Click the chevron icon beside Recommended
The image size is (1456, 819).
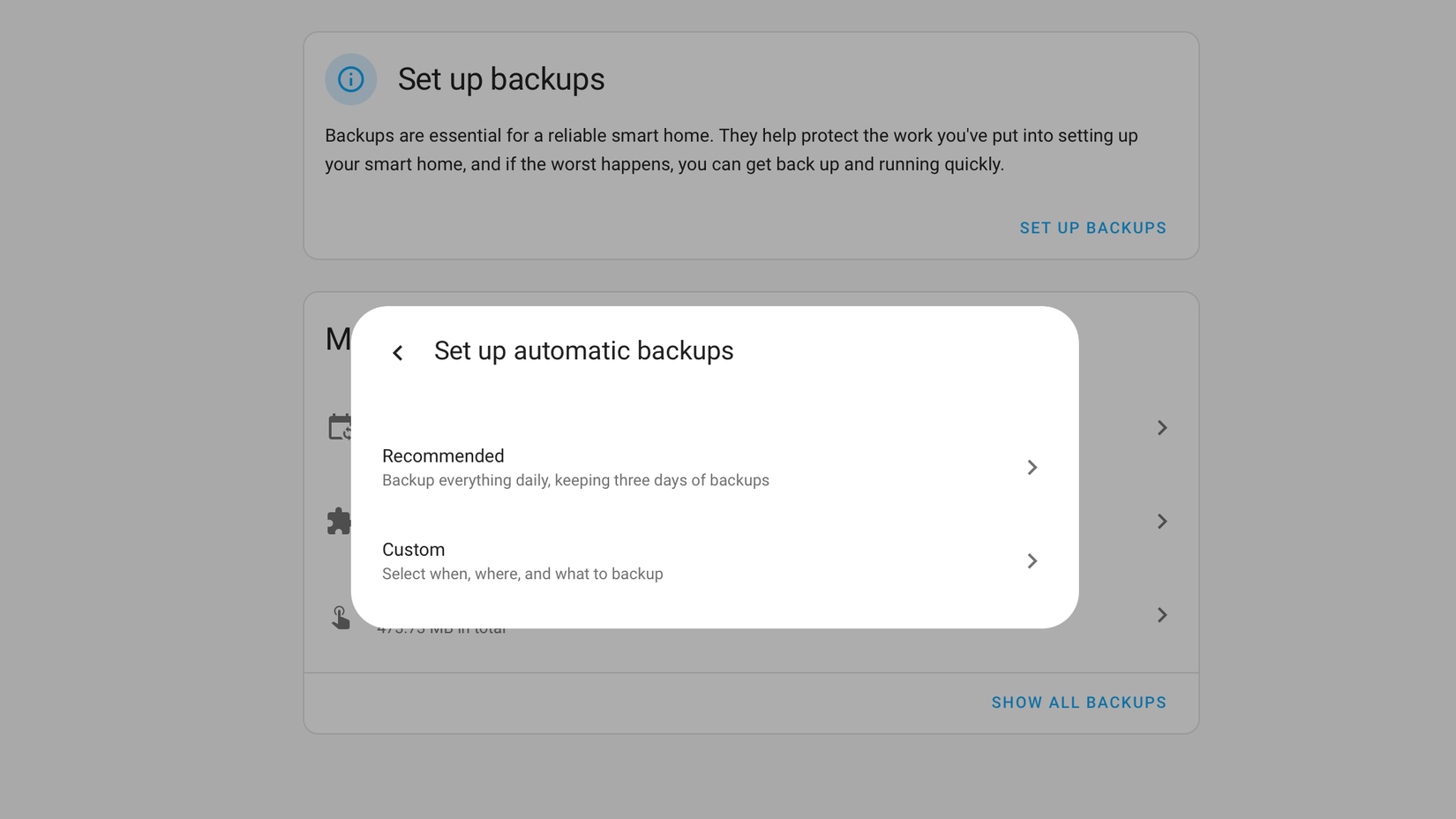(x=1032, y=468)
